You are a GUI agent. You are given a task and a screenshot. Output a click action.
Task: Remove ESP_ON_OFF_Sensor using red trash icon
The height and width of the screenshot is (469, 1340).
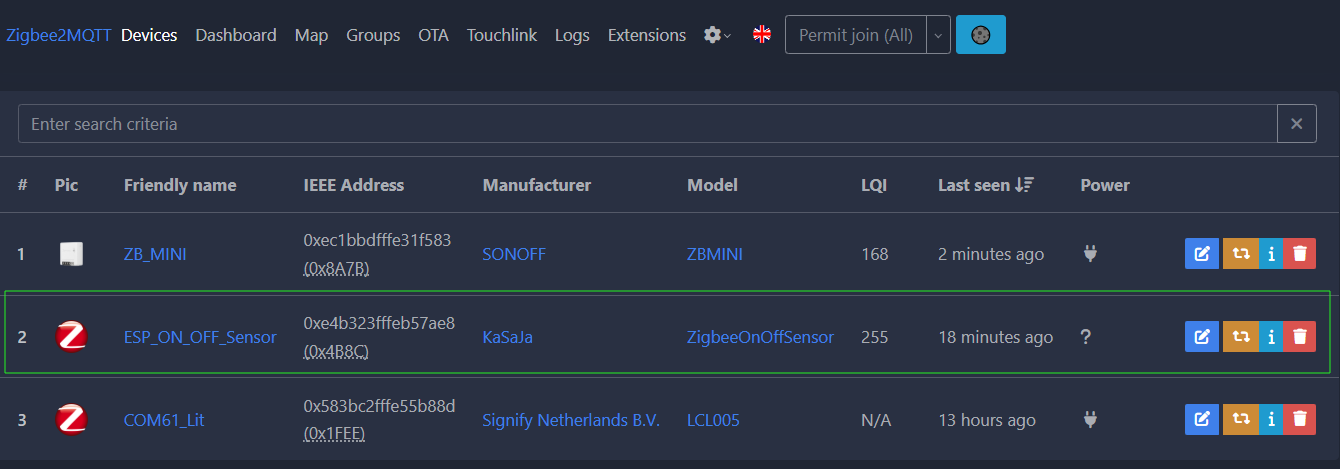tap(1299, 337)
